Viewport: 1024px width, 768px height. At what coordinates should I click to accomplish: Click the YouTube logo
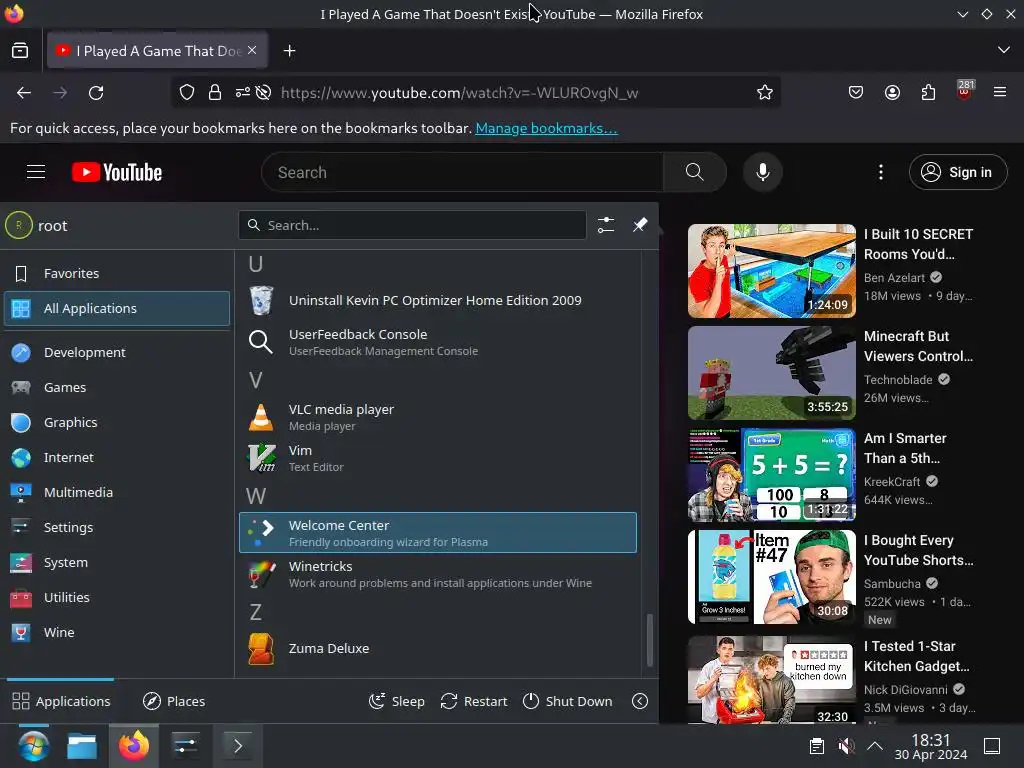117,172
